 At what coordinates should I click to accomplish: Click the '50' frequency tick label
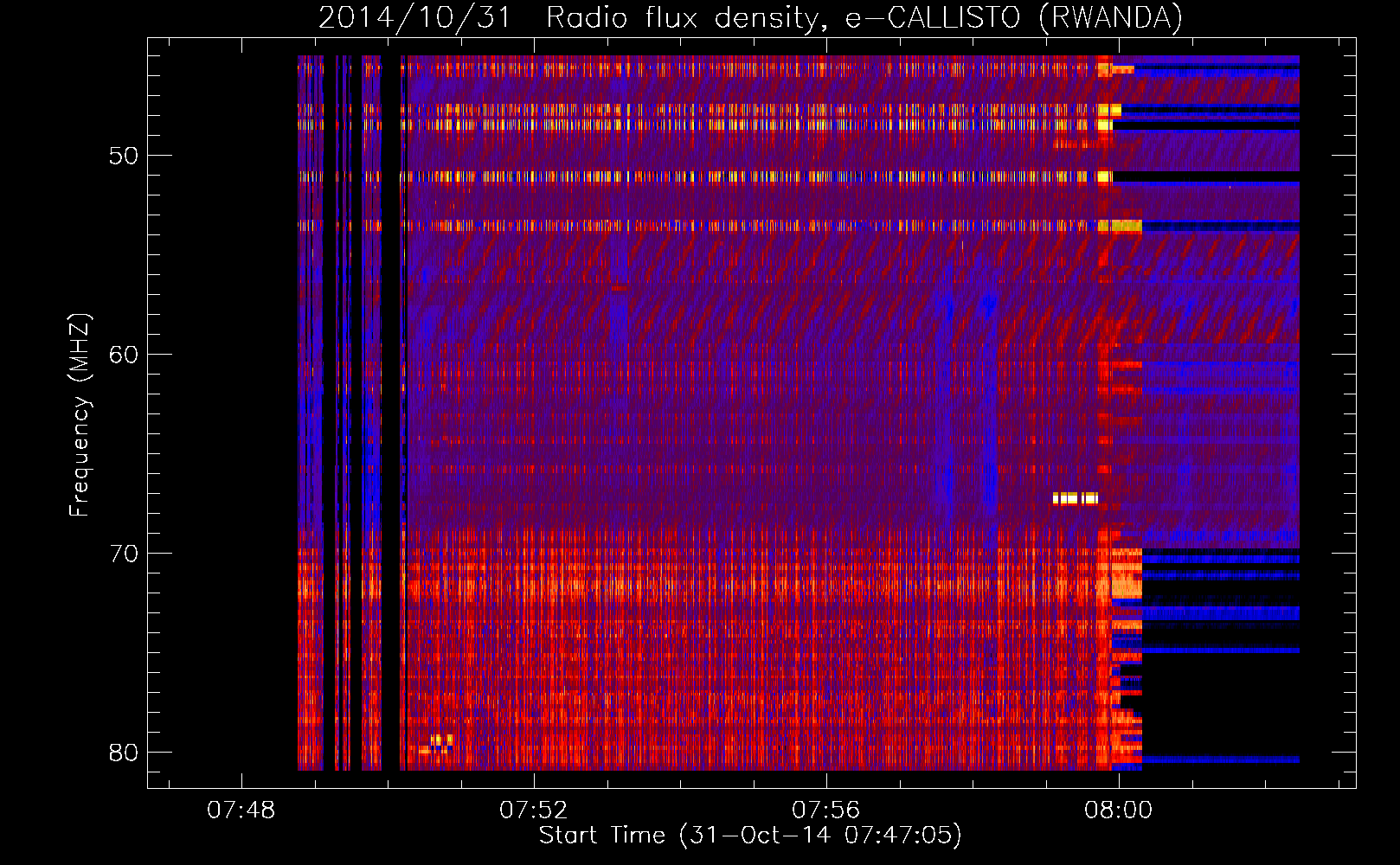click(124, 156)
